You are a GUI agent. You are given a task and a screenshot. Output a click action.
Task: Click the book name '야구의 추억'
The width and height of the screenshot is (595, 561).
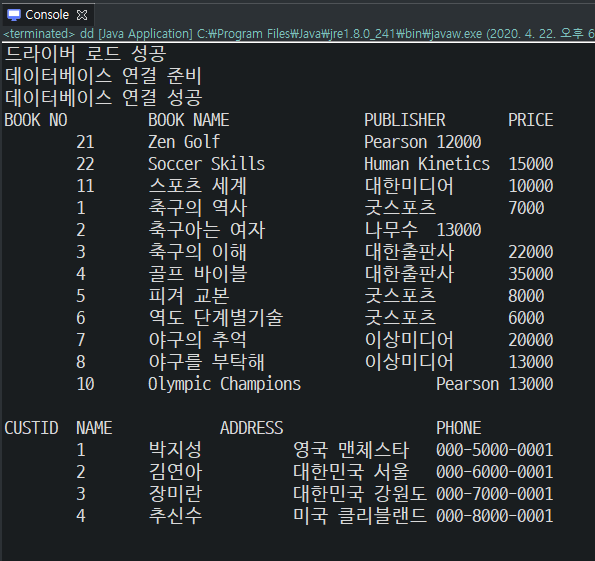click(198, 340)
